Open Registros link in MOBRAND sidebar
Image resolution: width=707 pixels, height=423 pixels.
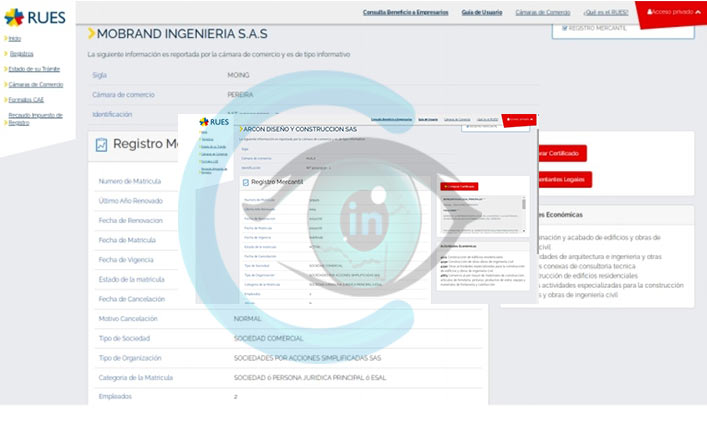(x=21, y=54)
